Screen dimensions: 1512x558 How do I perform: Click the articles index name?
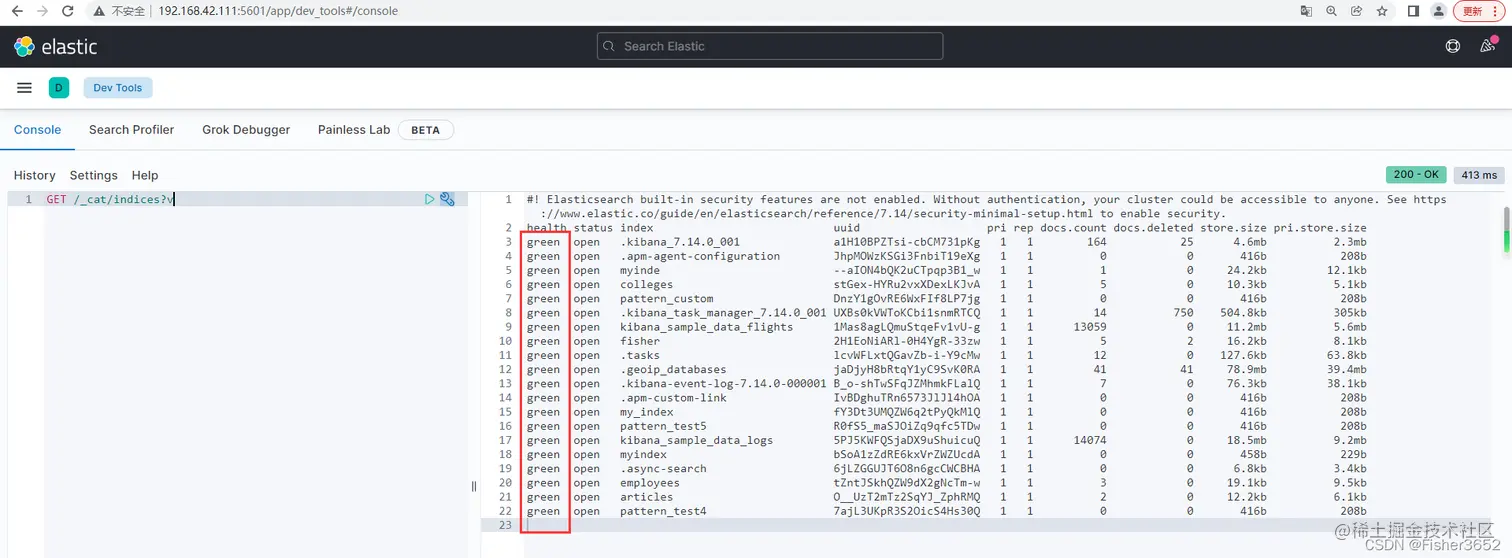(646, 497)
